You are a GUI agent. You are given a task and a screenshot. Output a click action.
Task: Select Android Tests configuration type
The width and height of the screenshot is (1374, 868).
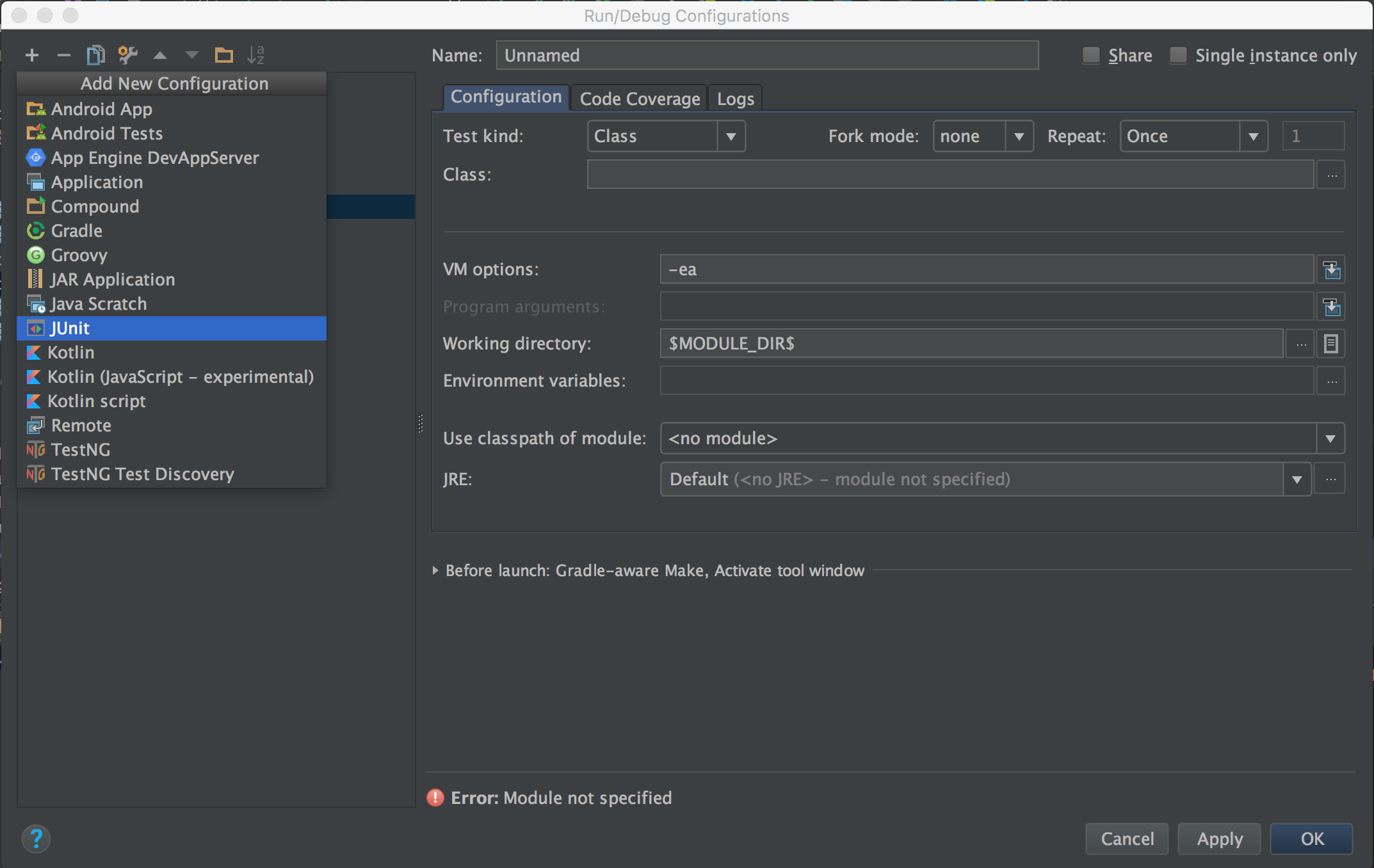(x=172, y=133)
